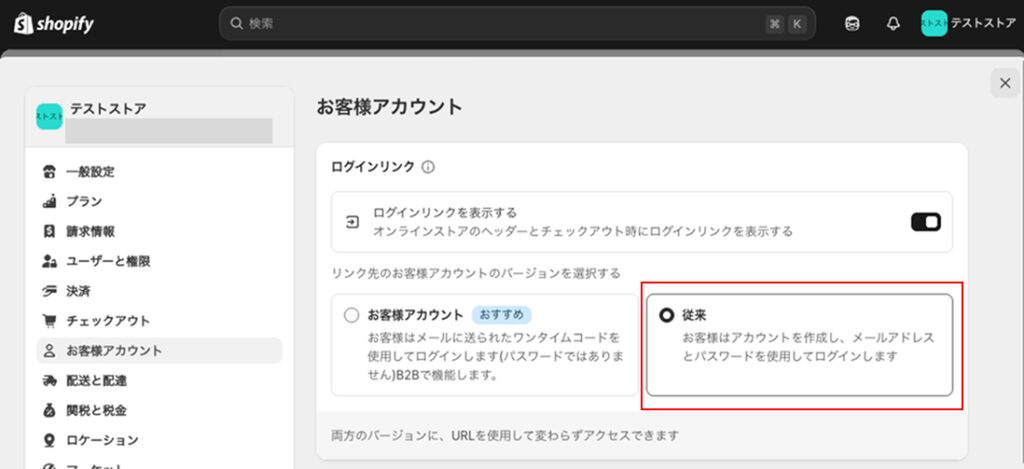Select the お客様アカウント recommended radio option
This screenshot has height=469, width=1024.
[x=351, y=315]
